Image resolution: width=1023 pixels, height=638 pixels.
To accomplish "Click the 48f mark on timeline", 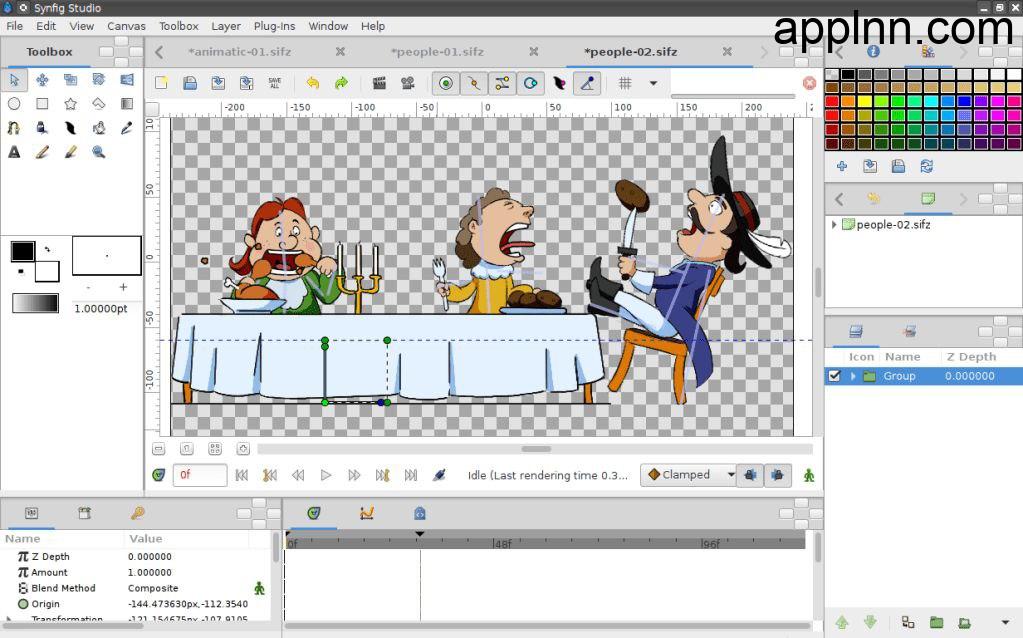I will tap(502, 543).
